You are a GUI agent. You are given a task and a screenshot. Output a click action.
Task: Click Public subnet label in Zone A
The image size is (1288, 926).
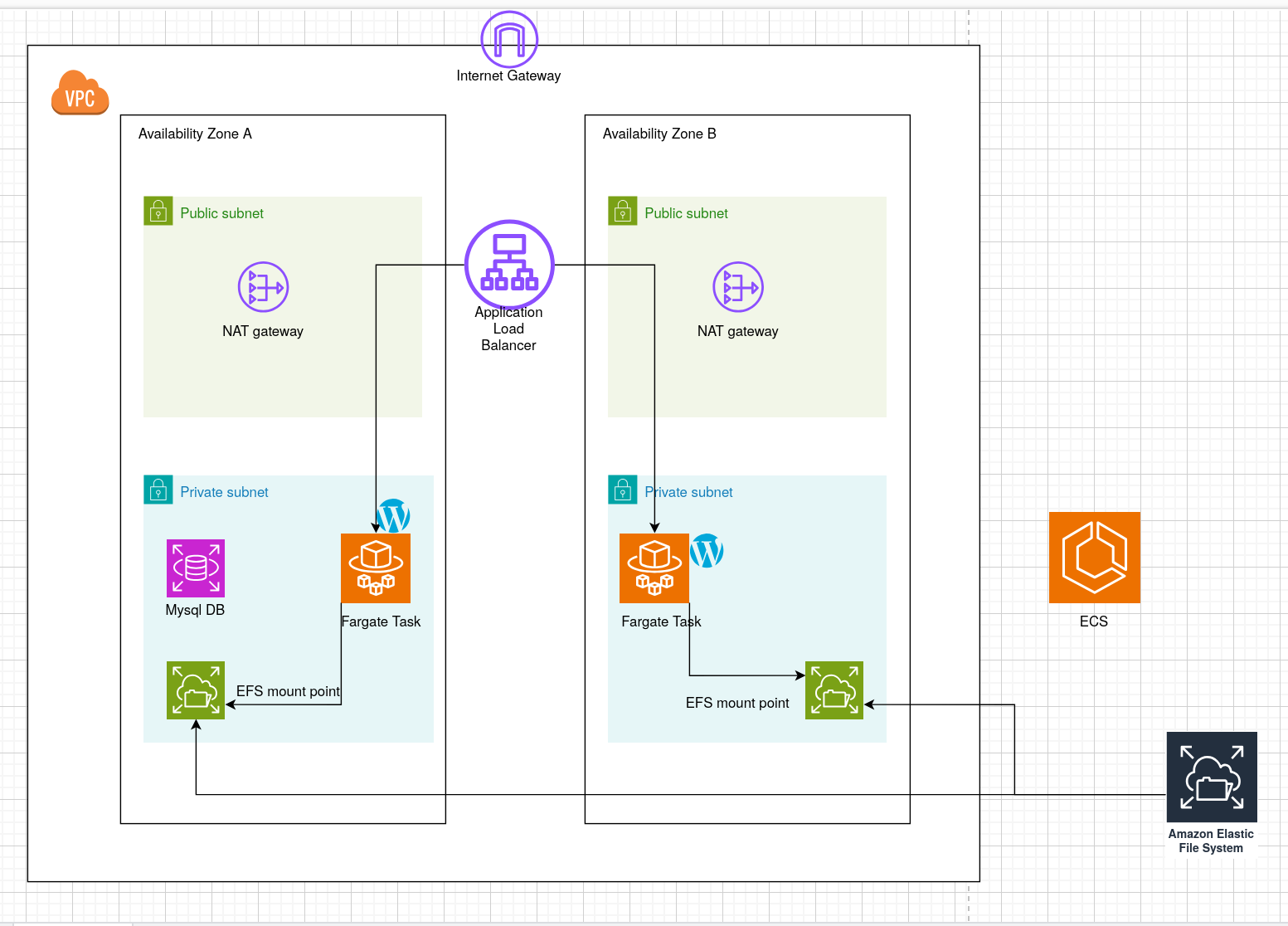tap(221, 213)
